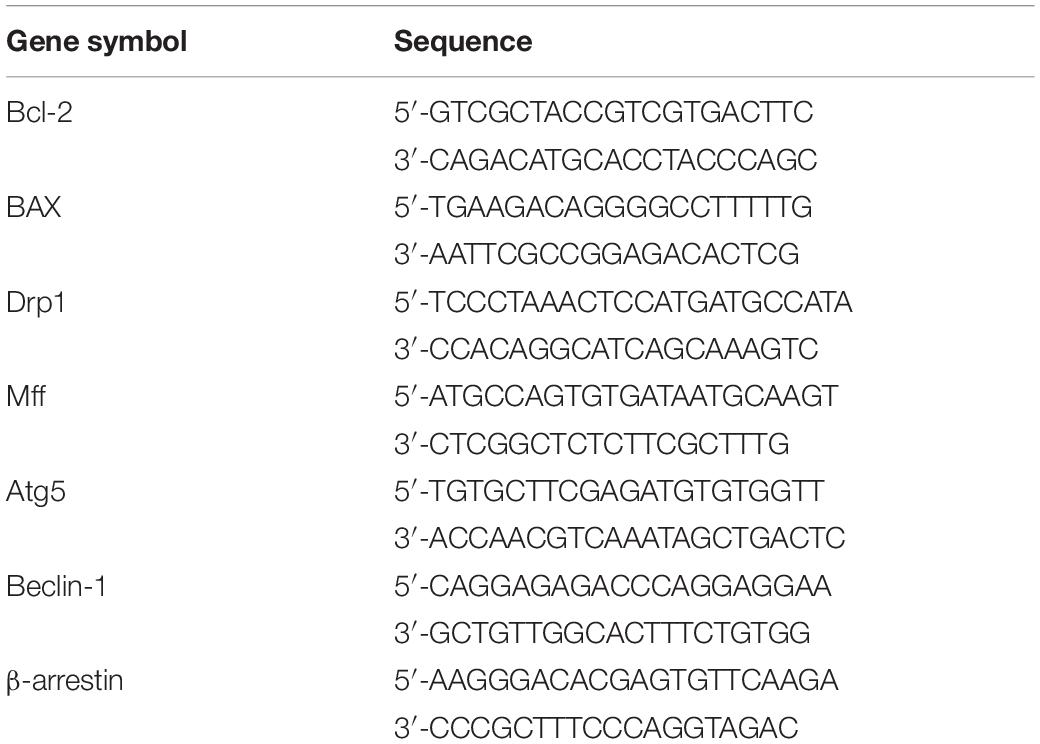Viewport: 1040px width, 744px height.
Task: Select the β-arrestin gene label
Action: (x=65, y=682)
